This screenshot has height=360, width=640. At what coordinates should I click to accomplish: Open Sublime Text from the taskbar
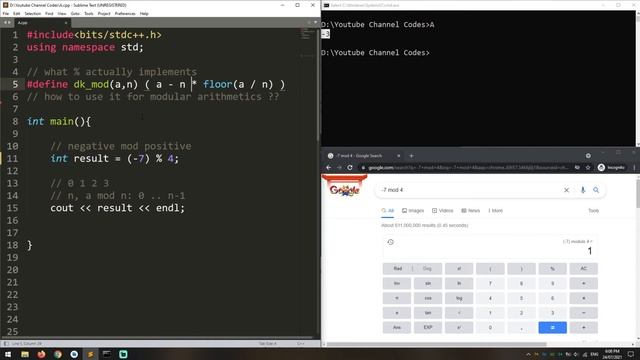[x=90, y=354]
